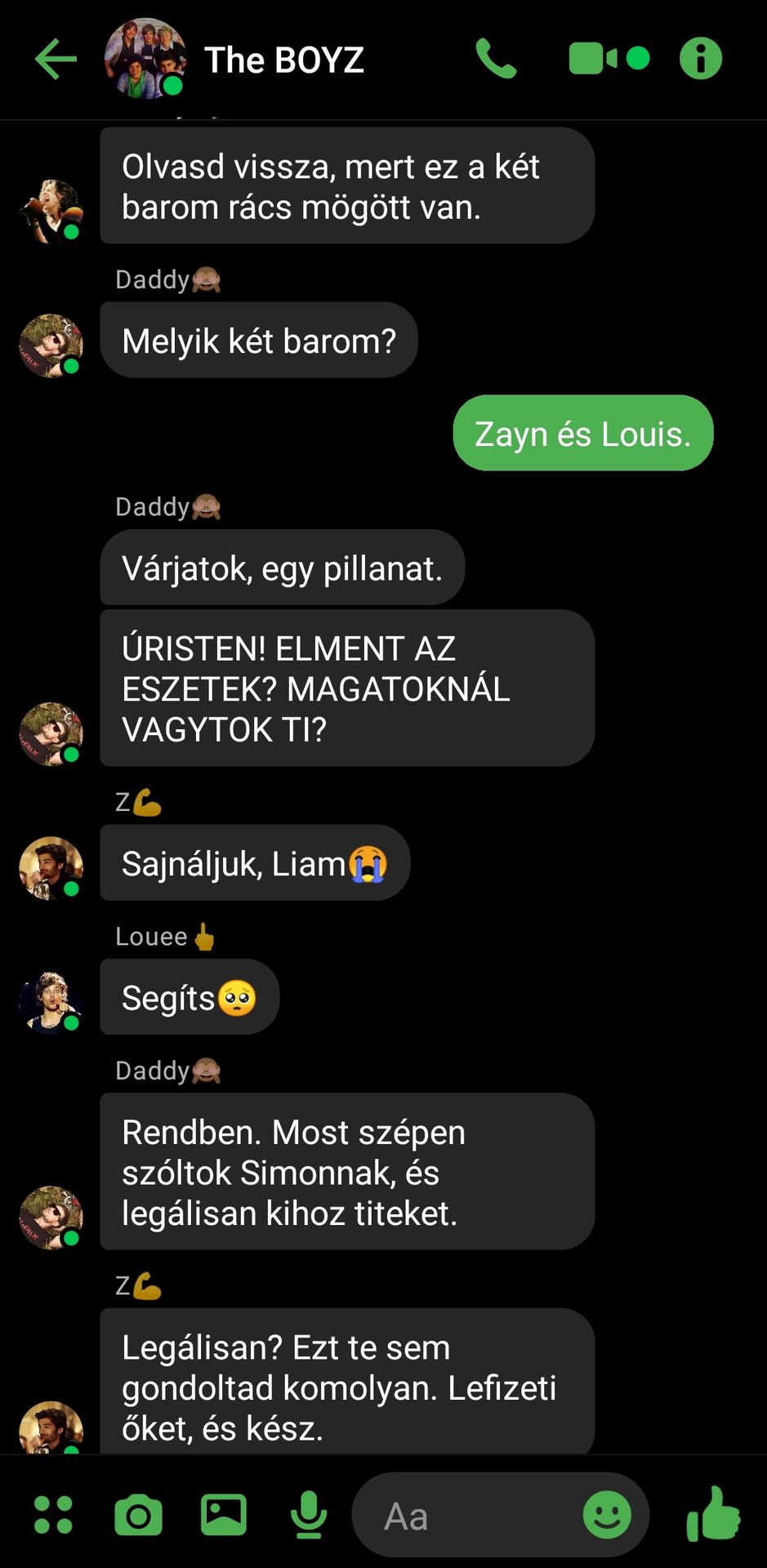The height and width of the screenshot is (1568, 767).
Task: Open the photo gallery icon
Action: [x=224, y=1515]
